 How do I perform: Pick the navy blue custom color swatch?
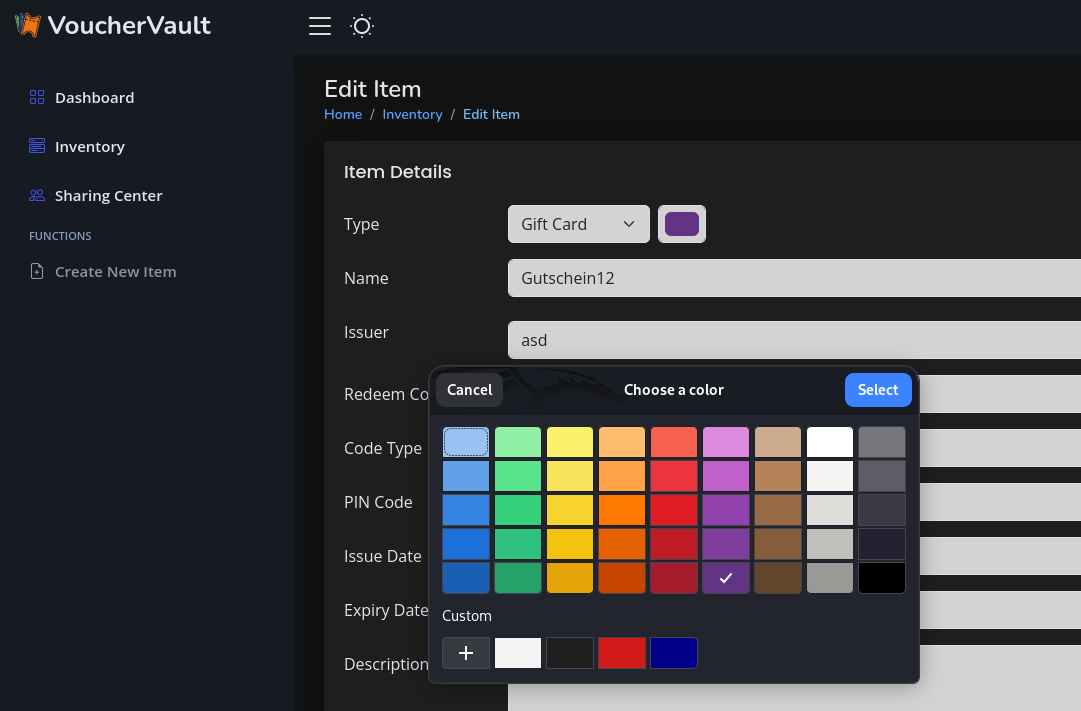click(x=674, y=653)
